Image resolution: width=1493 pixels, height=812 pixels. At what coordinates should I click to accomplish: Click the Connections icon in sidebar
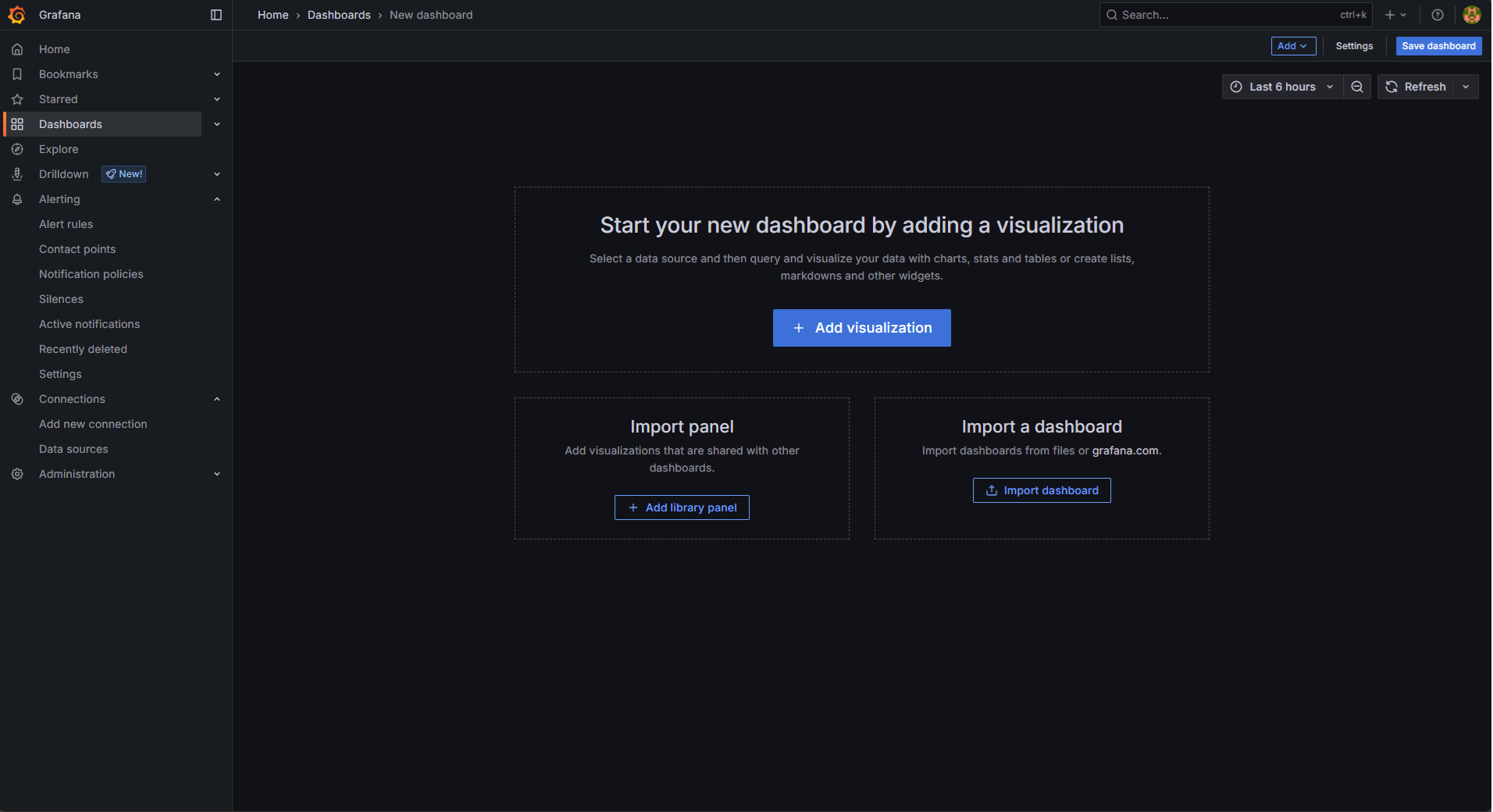click(x=17, y=399)
